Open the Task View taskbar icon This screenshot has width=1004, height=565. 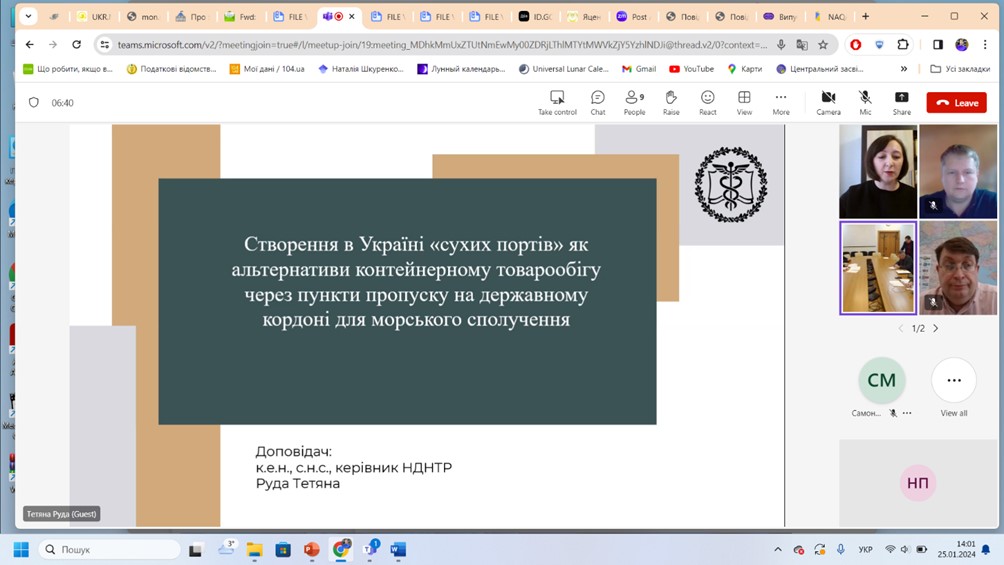[195, 550]
